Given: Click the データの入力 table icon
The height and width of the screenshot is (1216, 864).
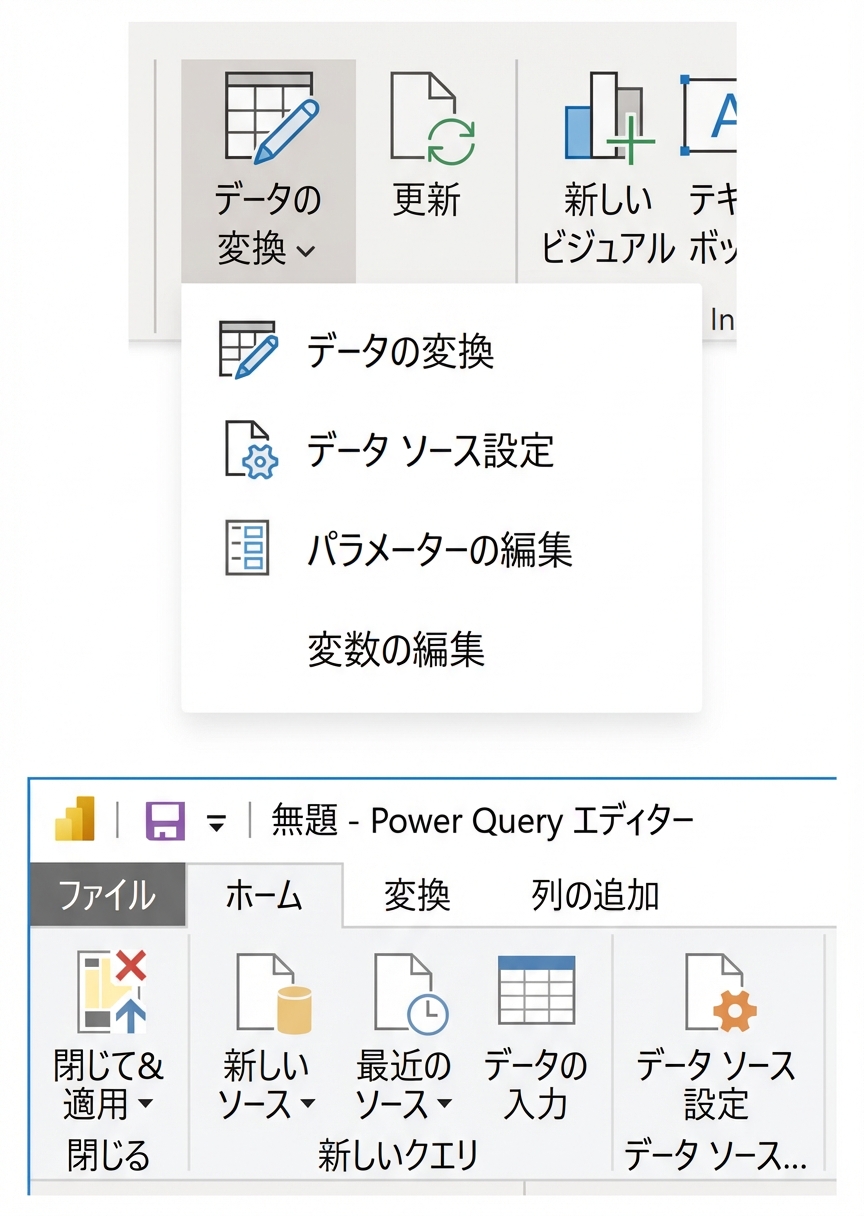Looking at the screenshot, I should 537,990.
